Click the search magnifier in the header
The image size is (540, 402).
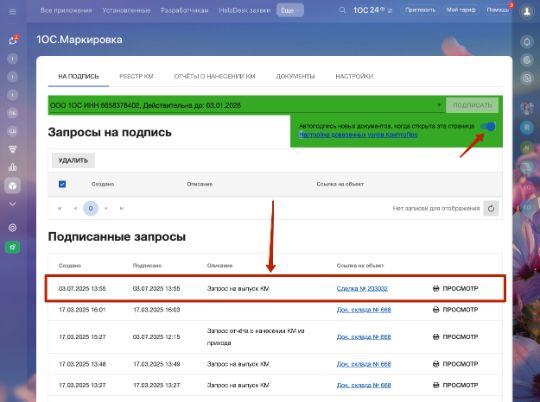(x=342, y=10)
